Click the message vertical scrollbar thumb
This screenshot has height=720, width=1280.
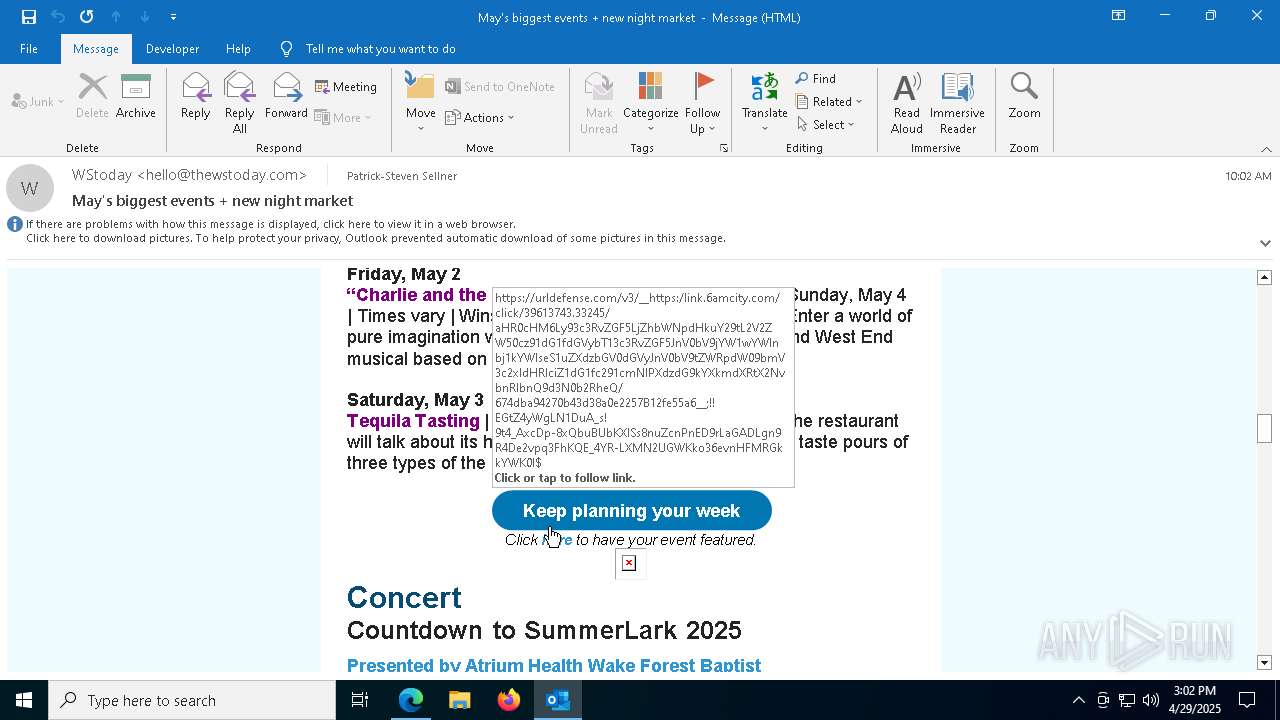pyautogui.click(x=1264, y=428)
